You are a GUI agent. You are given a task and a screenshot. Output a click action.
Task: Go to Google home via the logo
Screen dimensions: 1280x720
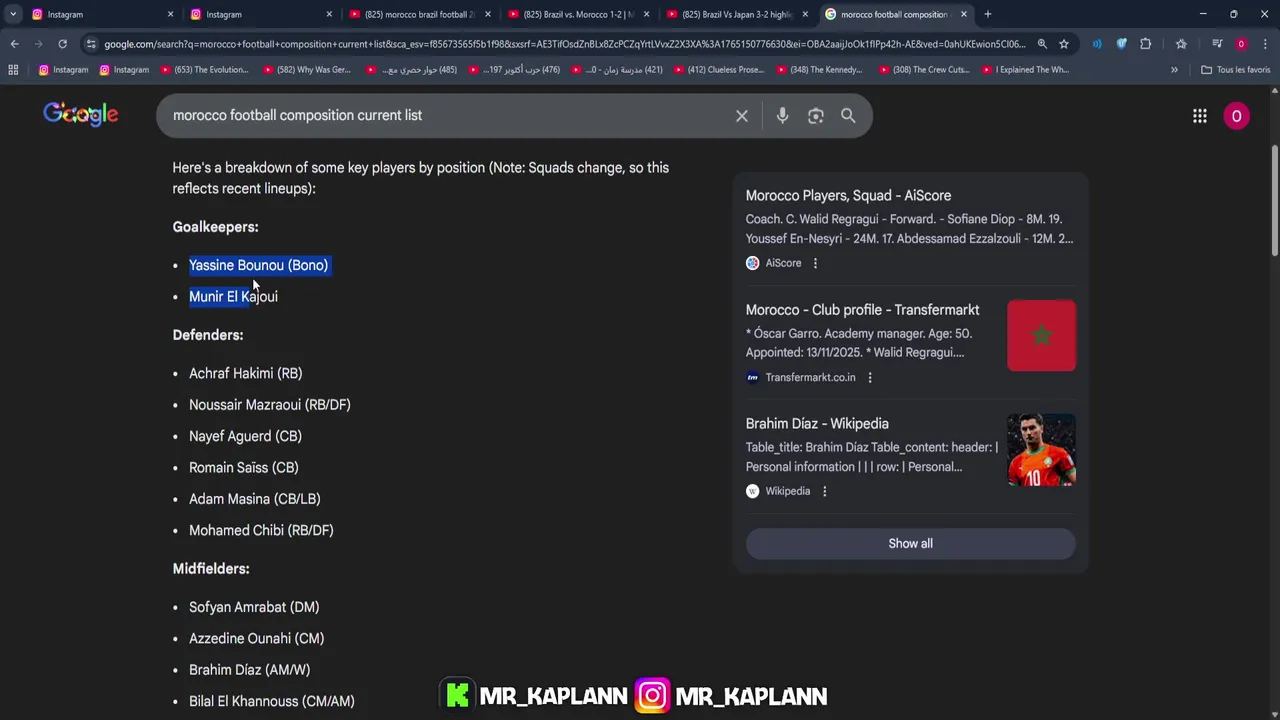(81, 114)
